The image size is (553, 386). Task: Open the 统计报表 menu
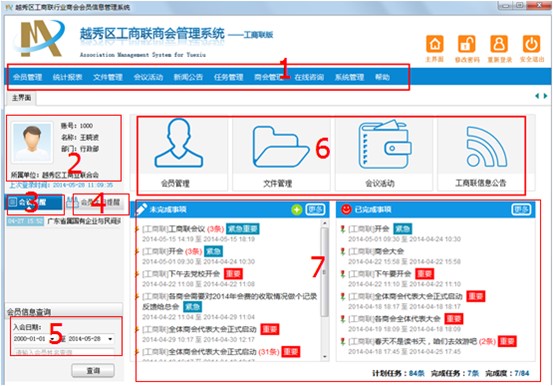[67, 77]
